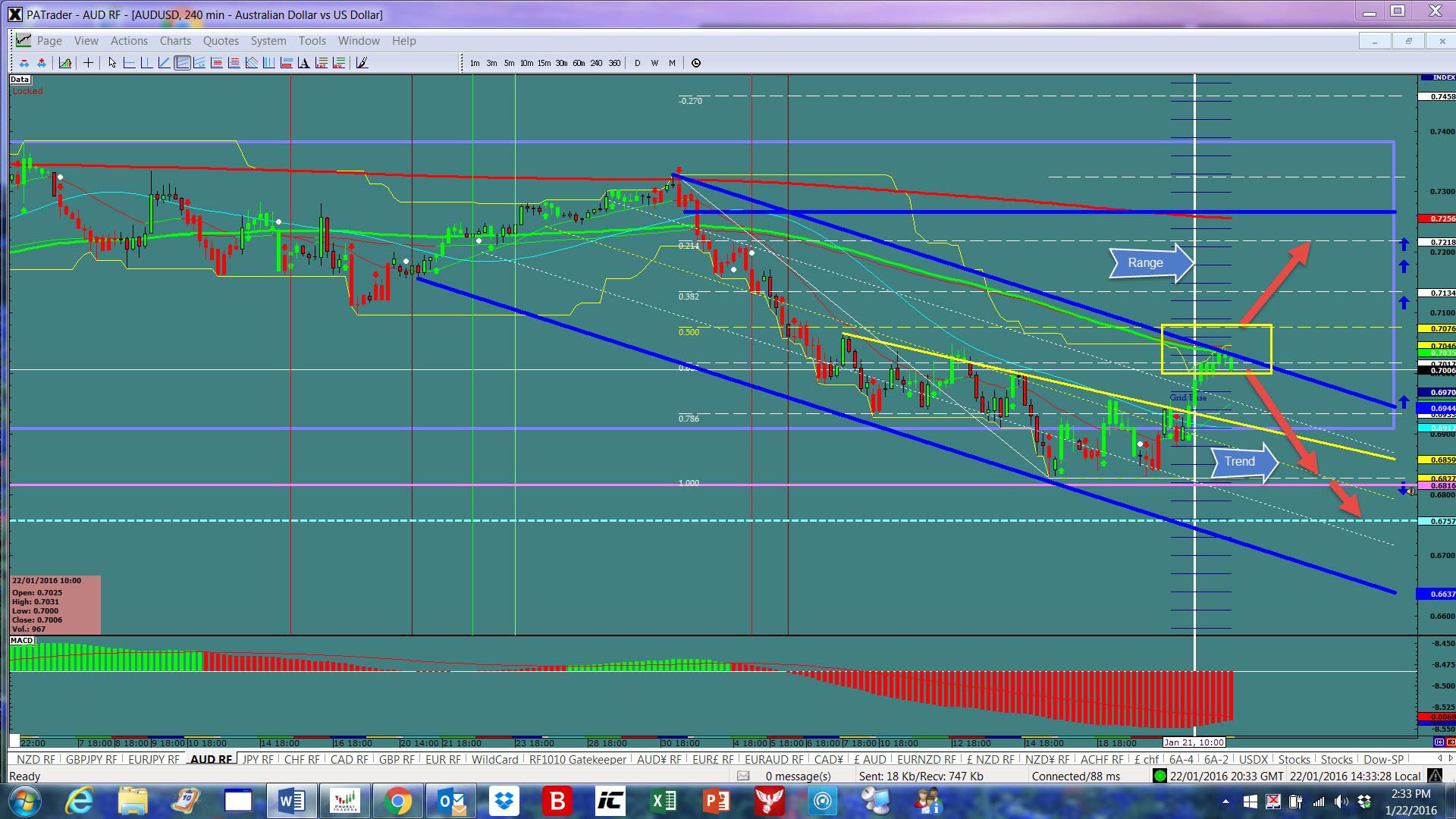Toggle the highlighted channel drawing tool
The height and width of the screenshot is (819, 1456).
coord(182,63)
